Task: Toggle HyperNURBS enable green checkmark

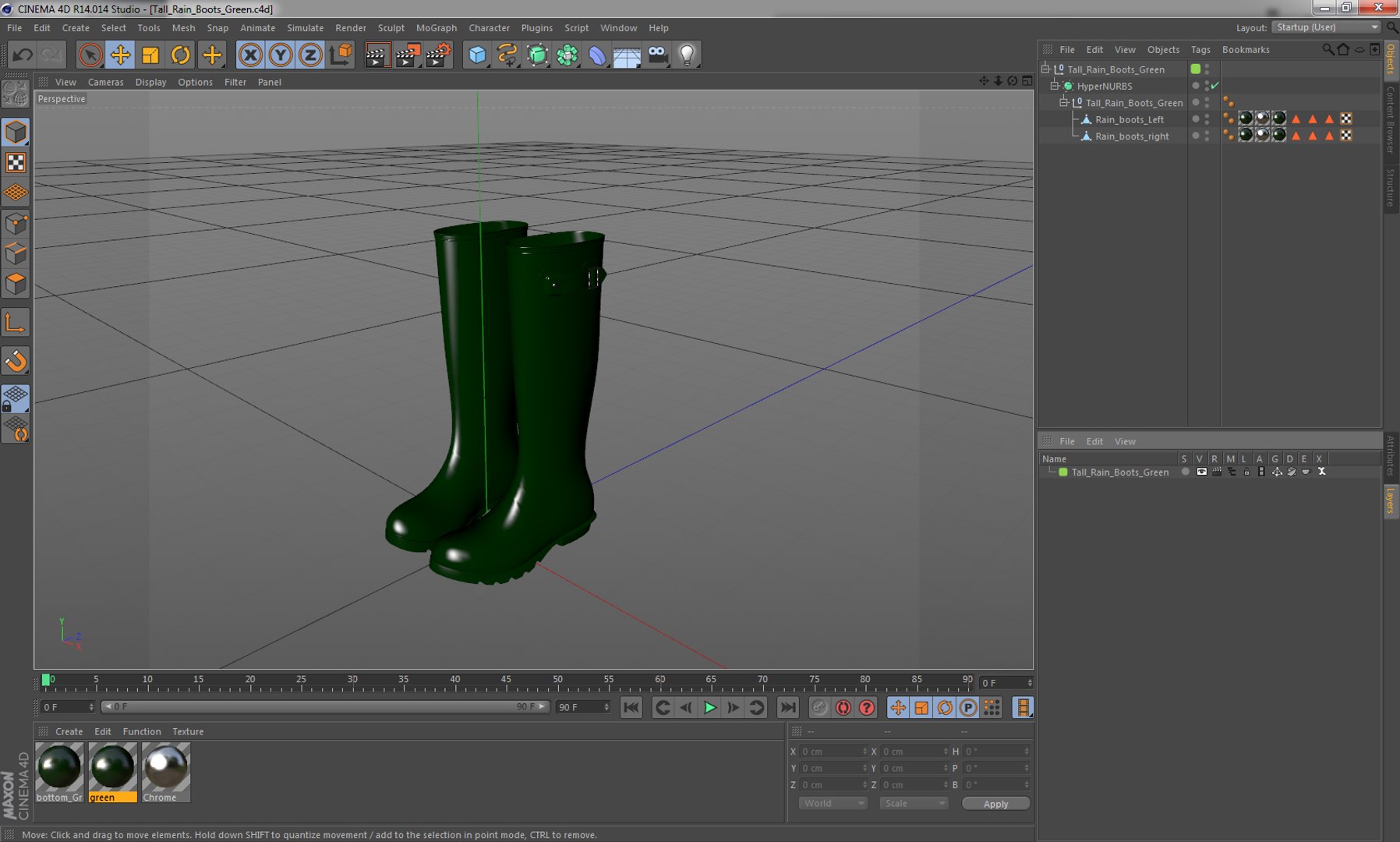Action: point(1214,86)
